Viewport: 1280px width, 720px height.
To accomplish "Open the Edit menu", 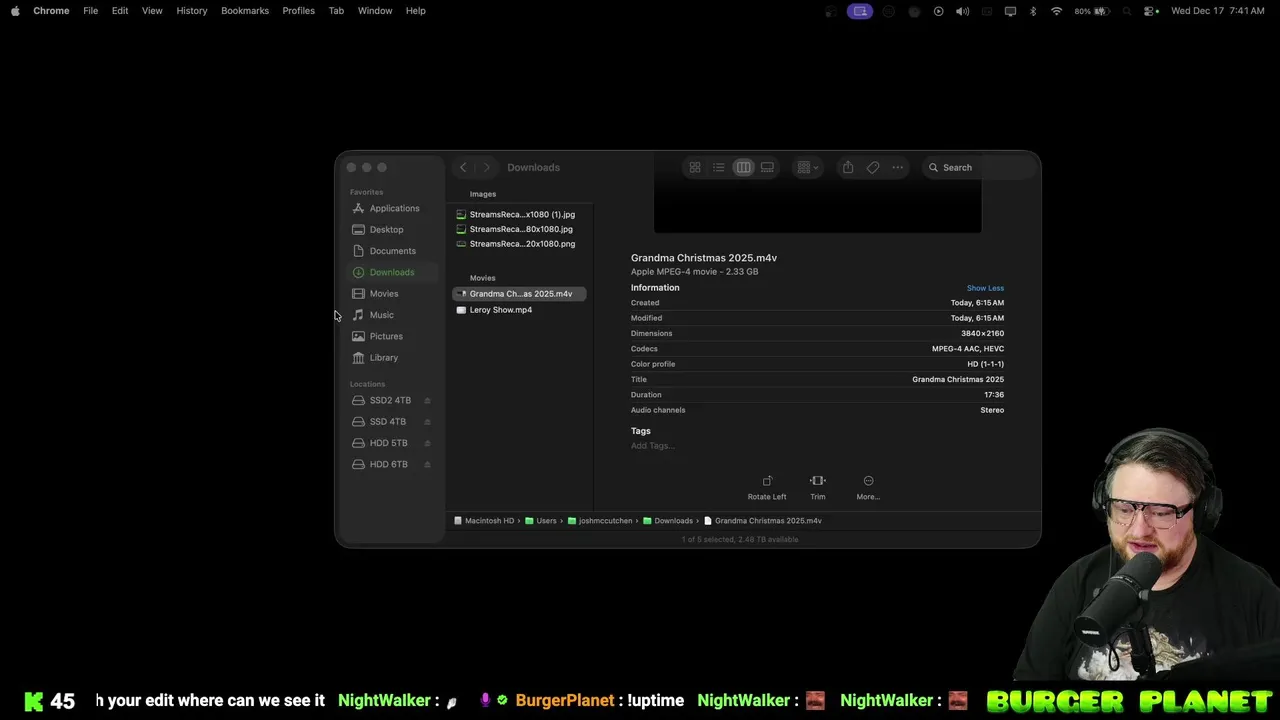I will click(120, 11).
